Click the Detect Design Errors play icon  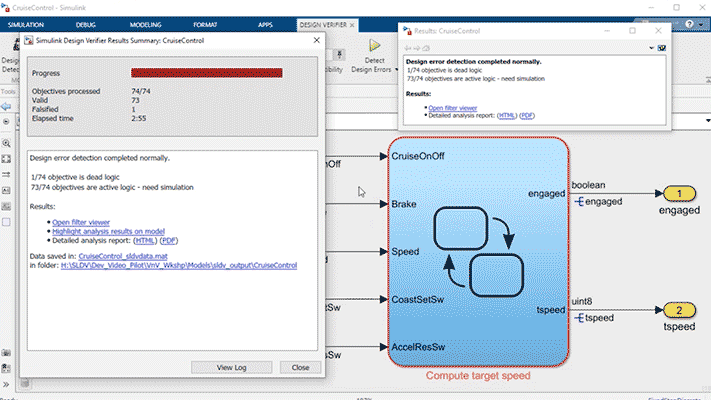pos(376,46)
